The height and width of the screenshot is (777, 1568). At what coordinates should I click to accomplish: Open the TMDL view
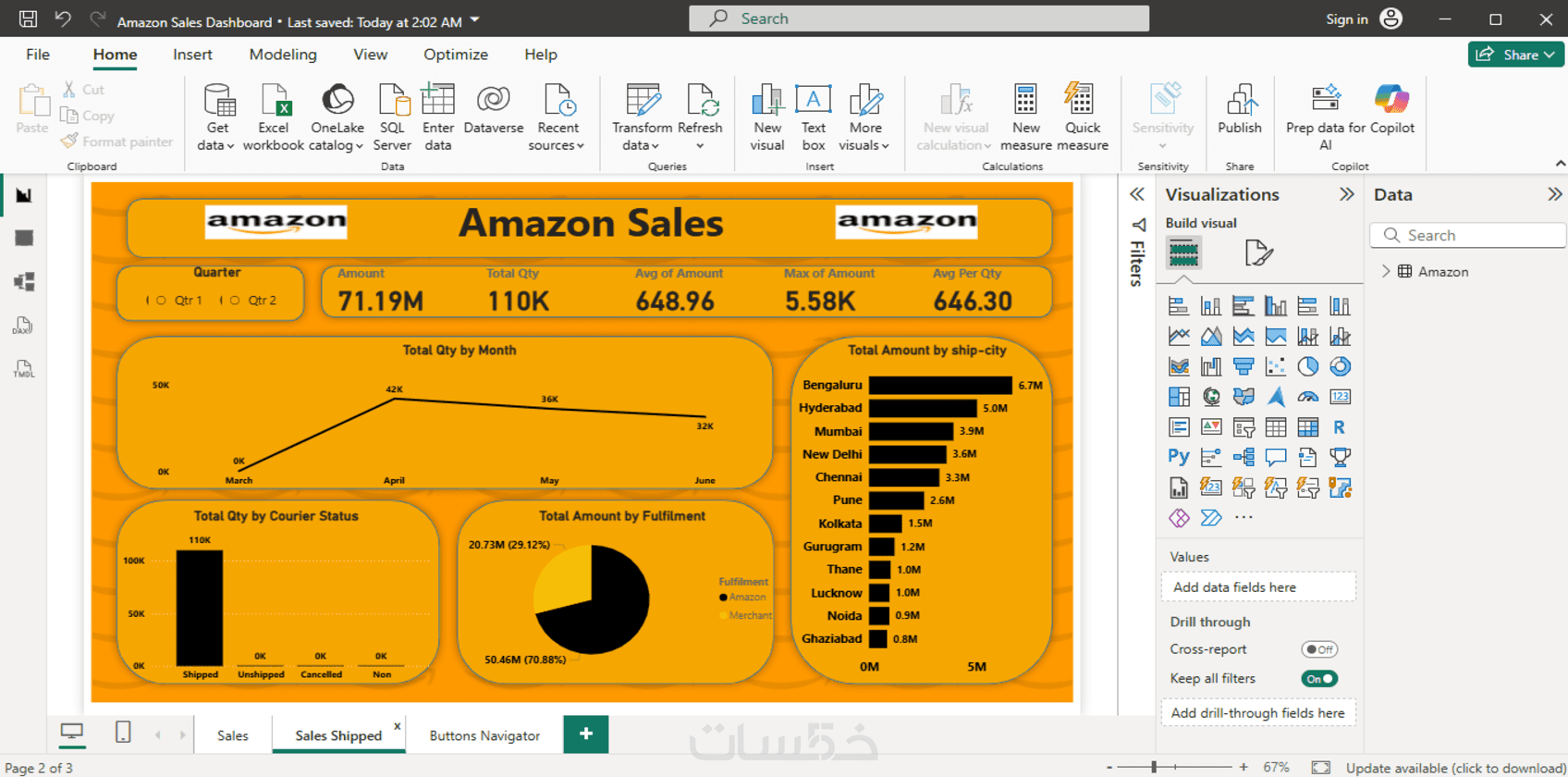click(24, 369)
